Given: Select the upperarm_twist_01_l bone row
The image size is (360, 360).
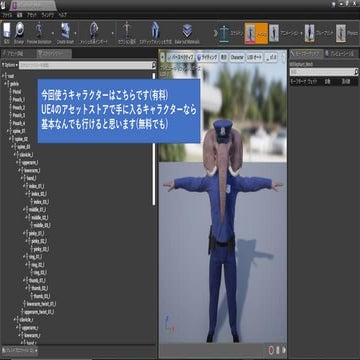Looking at the screenshot, I should (x=39, y=312).
